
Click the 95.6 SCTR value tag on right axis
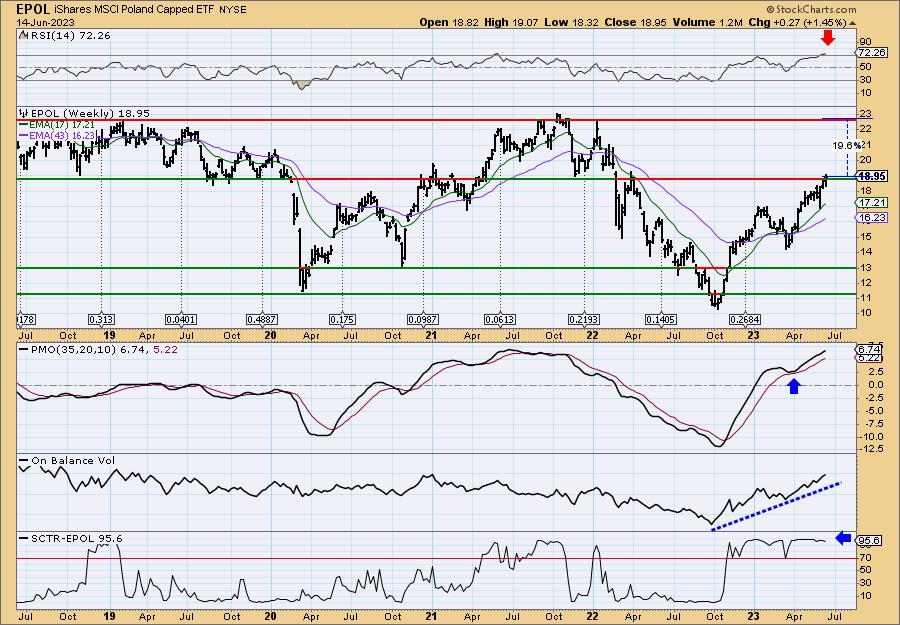click(x=870, y=541)
